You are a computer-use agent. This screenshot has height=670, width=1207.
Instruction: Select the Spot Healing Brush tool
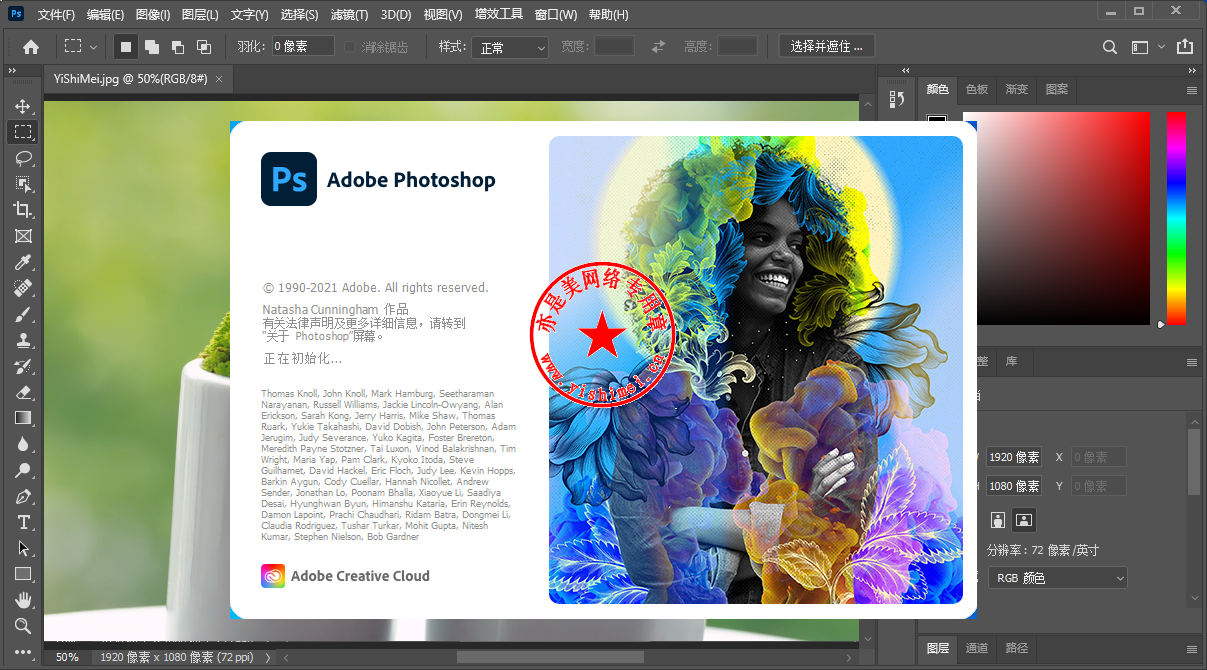click(x=23, y=288)
